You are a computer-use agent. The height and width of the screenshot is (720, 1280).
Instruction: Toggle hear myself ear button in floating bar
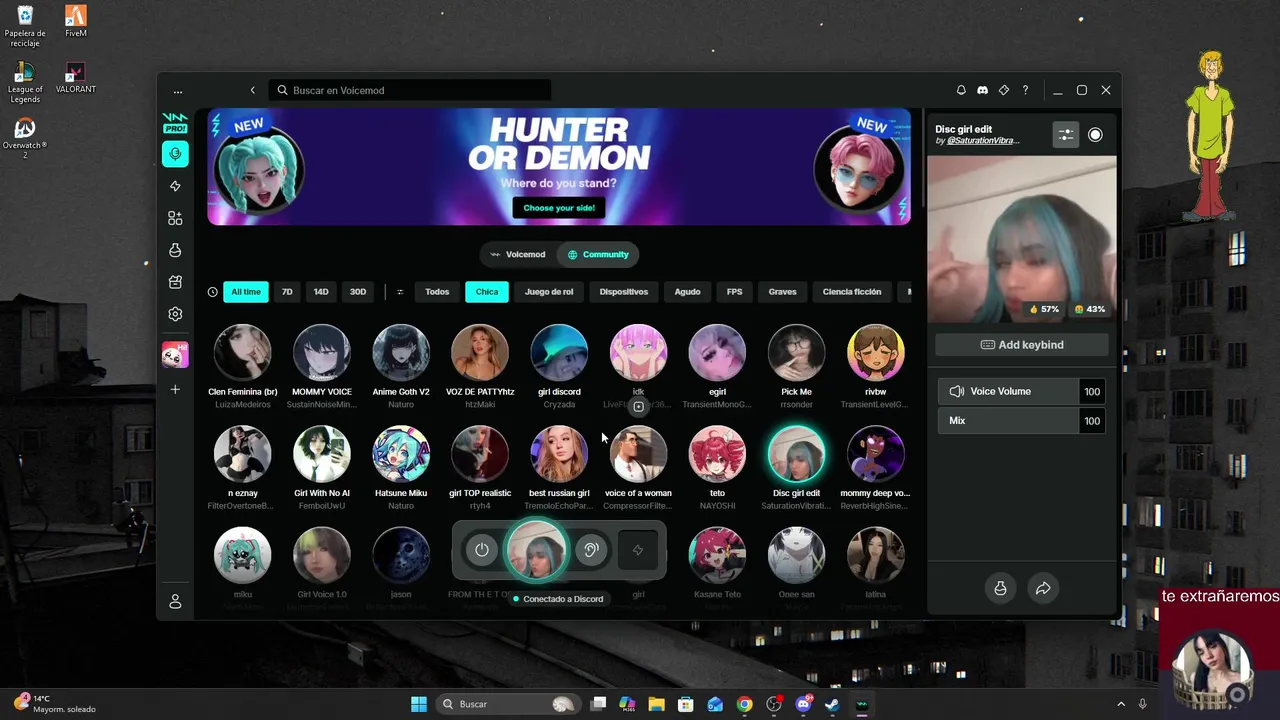591,549
